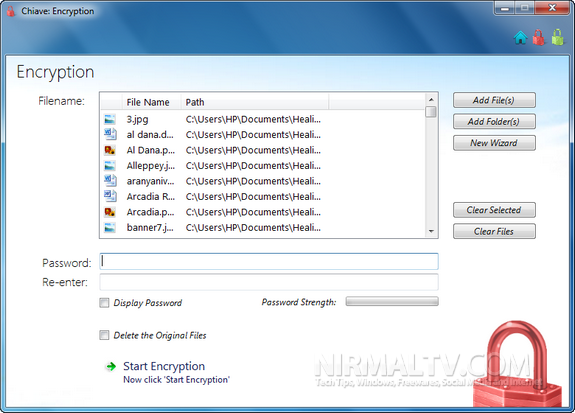Select the PowerPoint icon beside Al Dana.p...
575x413 pixels.
[110, 150]
